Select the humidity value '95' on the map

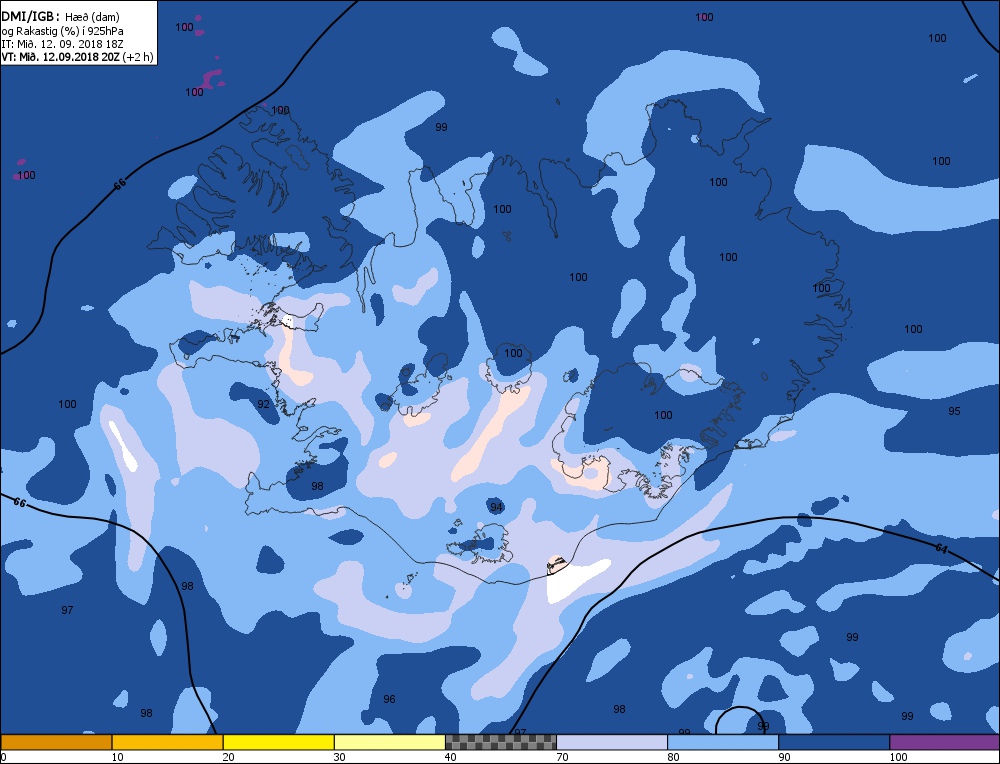[x=954, y=411]
